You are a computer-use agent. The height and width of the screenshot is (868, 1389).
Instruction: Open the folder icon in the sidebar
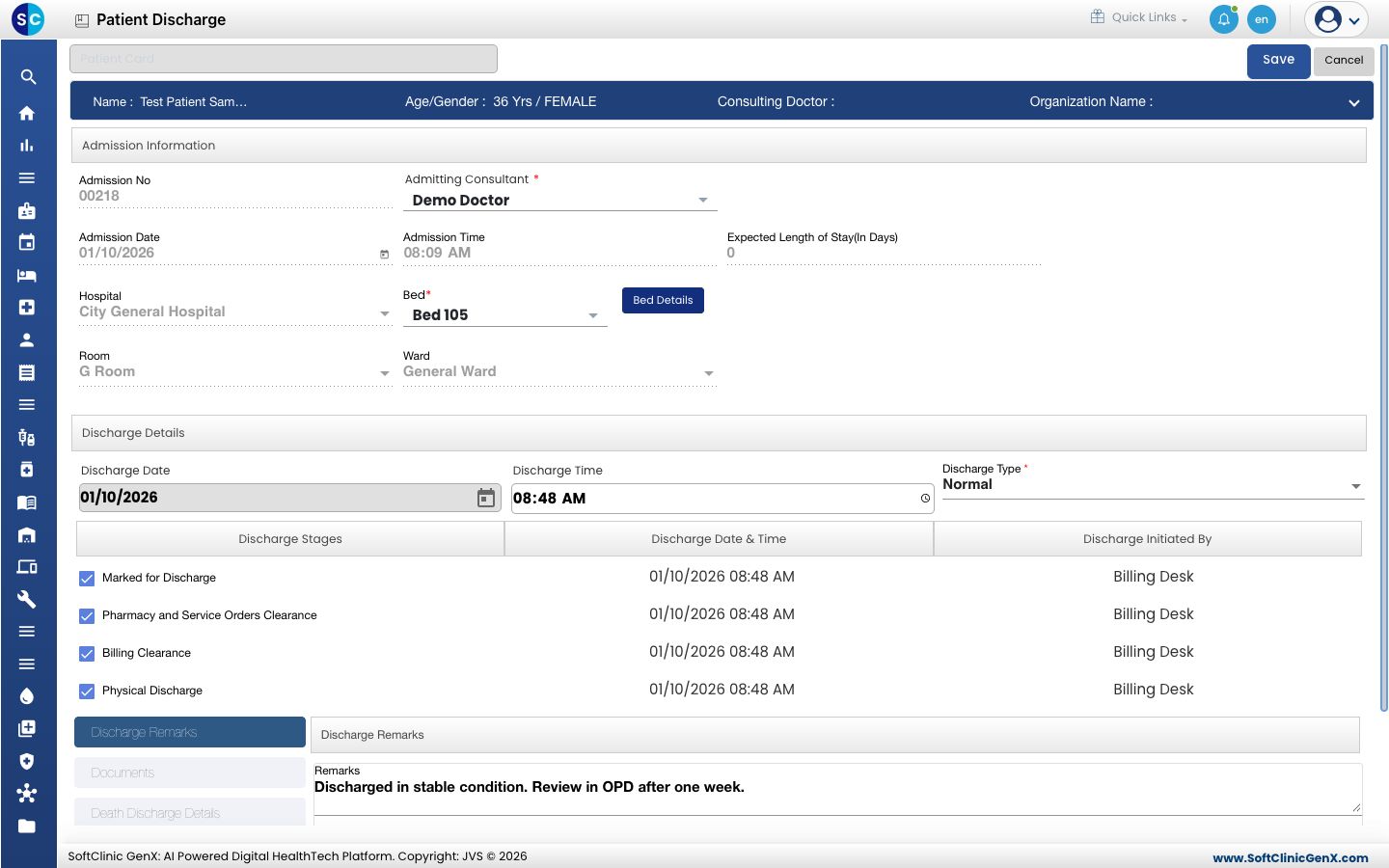point(27,826)
